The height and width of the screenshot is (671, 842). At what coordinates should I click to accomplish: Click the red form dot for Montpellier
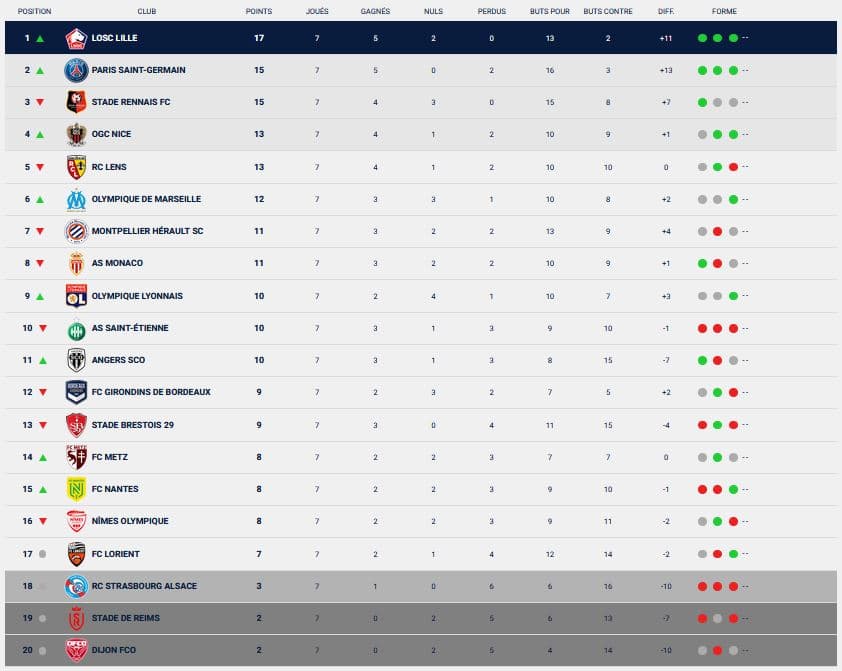(x=717, y=231)
